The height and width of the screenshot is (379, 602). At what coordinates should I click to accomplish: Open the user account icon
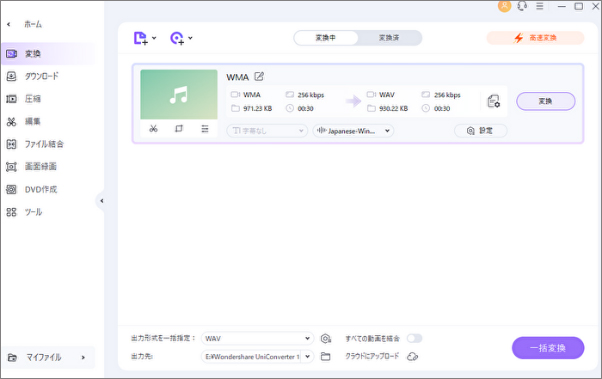504,6
